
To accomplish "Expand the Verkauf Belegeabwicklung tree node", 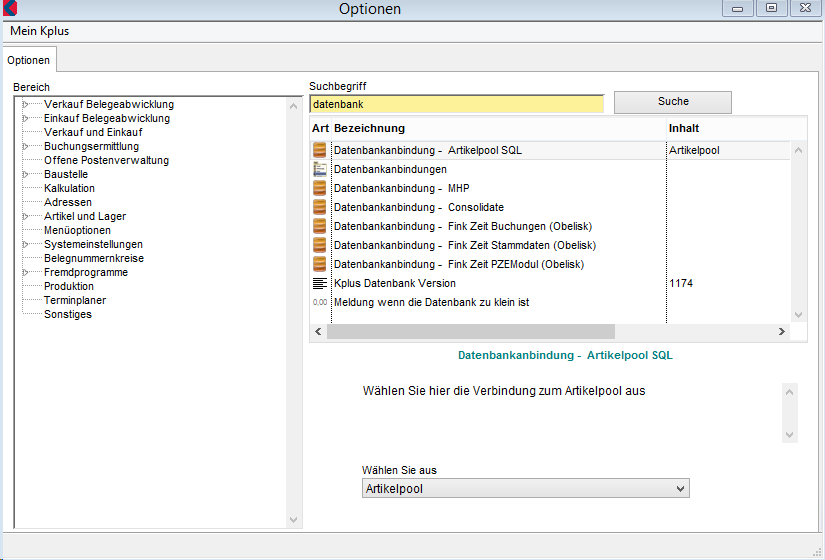I will 25,104.
